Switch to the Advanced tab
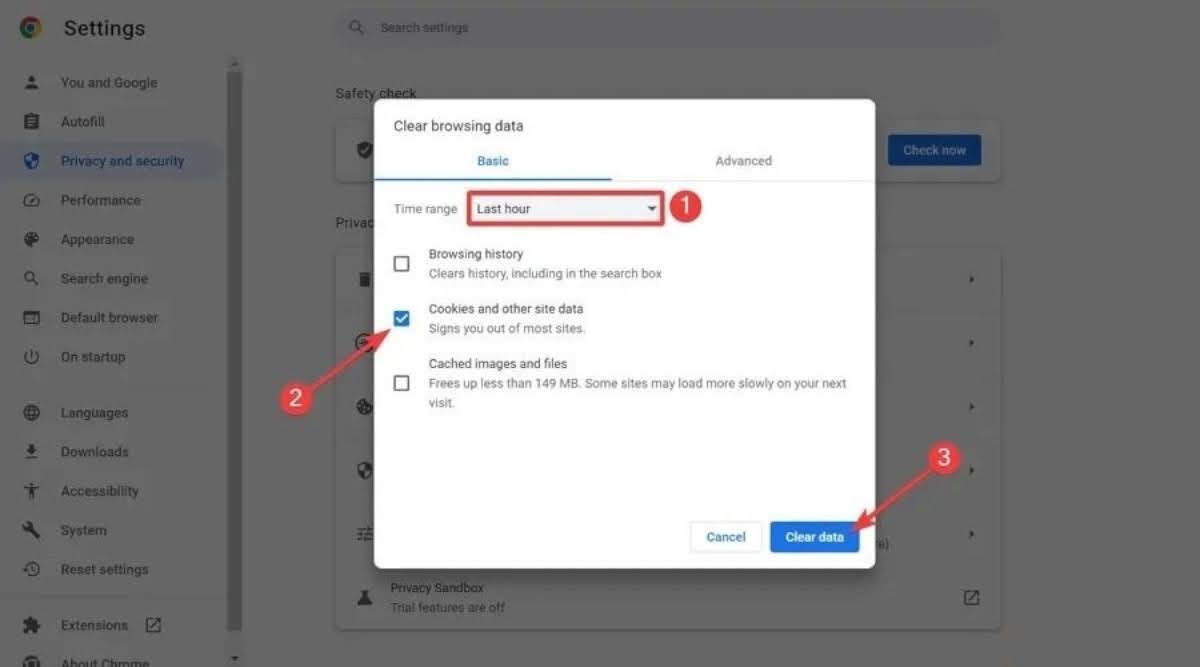 [743, 160]
